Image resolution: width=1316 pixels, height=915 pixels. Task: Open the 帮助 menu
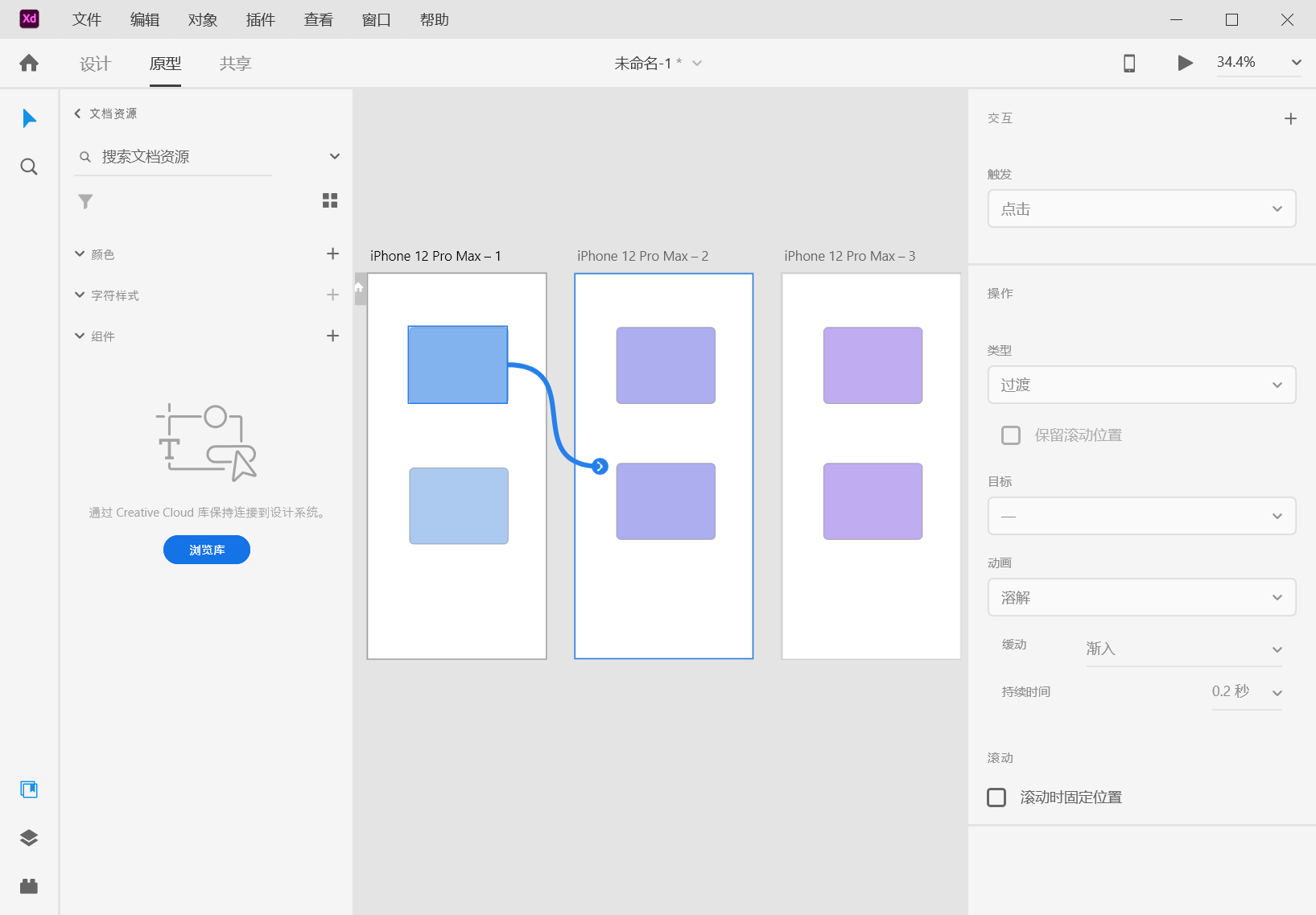pos(435,19)
